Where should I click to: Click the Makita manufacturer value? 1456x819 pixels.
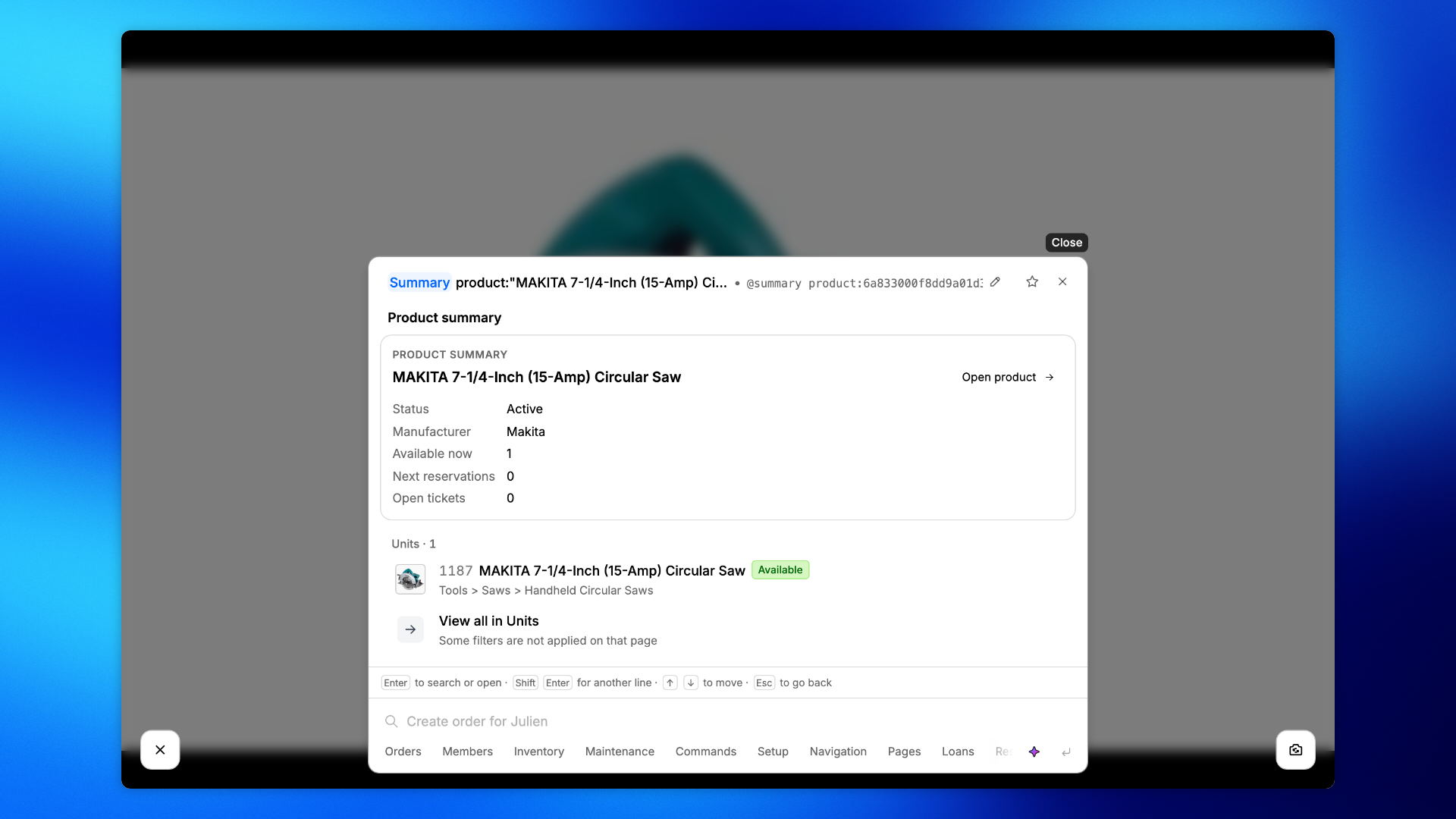point(526,431)
